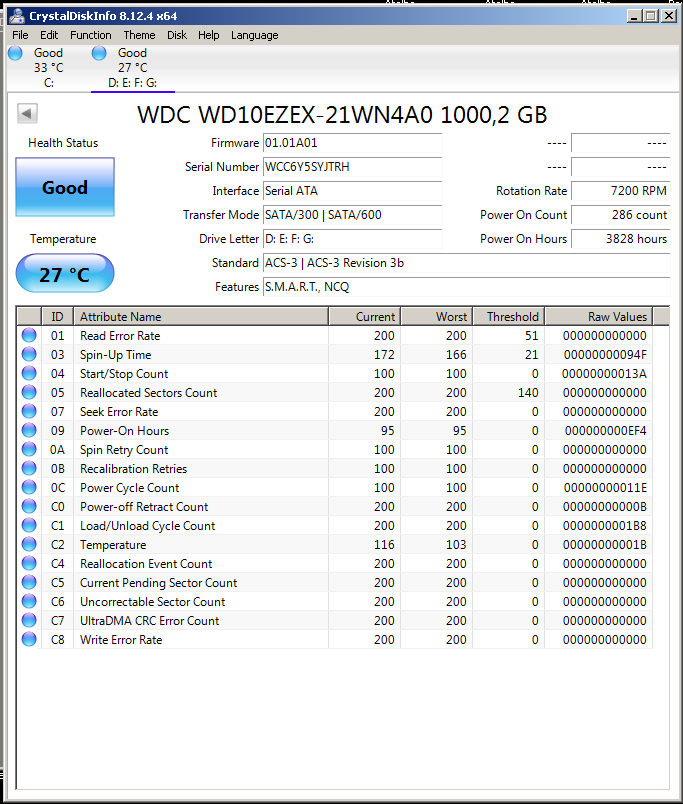The width and height of the screenshot is (683, 804).
Task: Click the Rotation Rate value 7200 RPM
Action: (620, 191)
